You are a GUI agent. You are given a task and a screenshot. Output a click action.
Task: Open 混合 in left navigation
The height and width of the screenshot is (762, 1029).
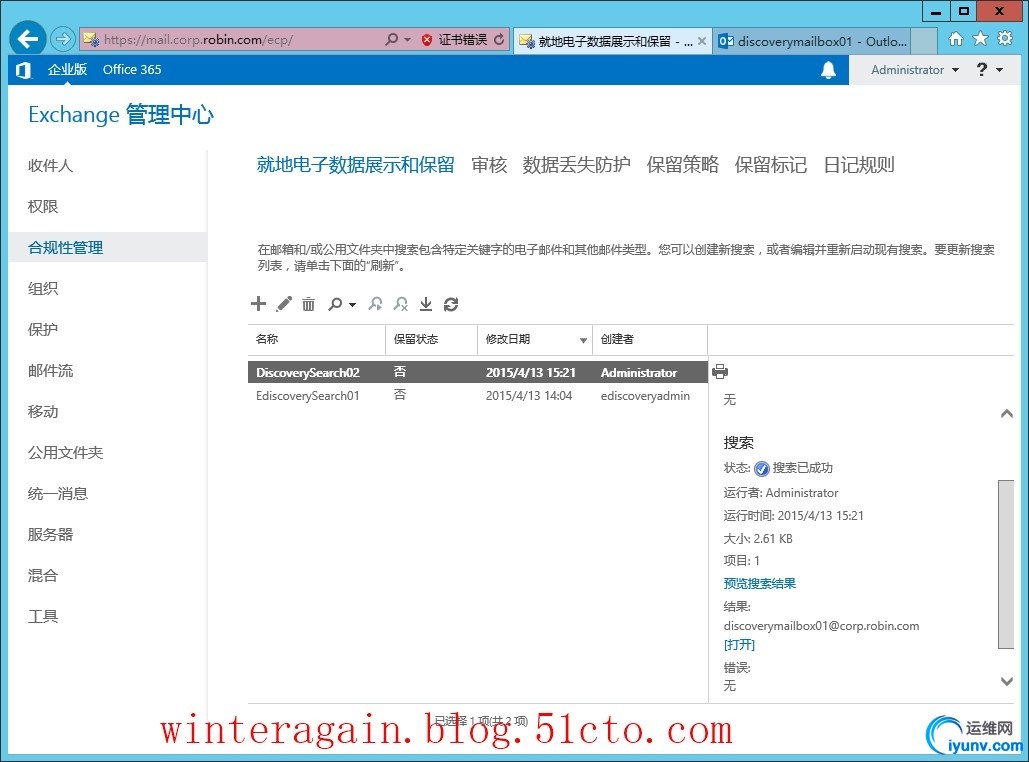(43, 576)
